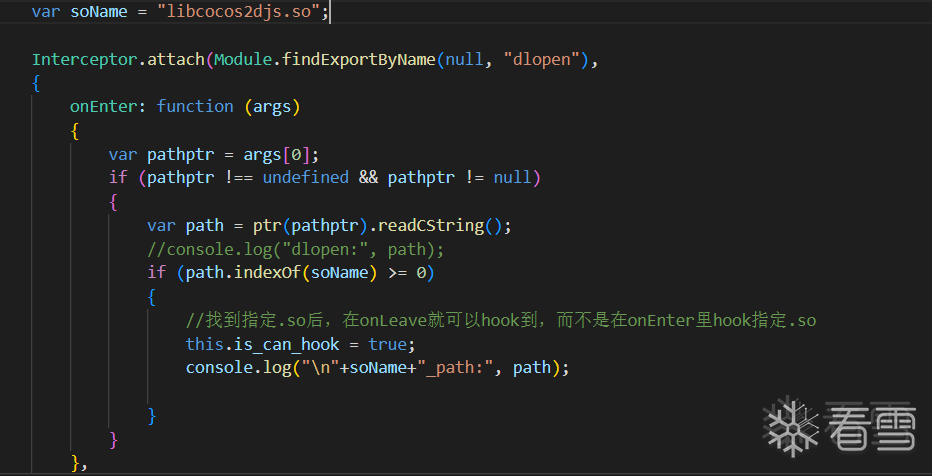Click the indexOf method name

[x=267, y=273]
